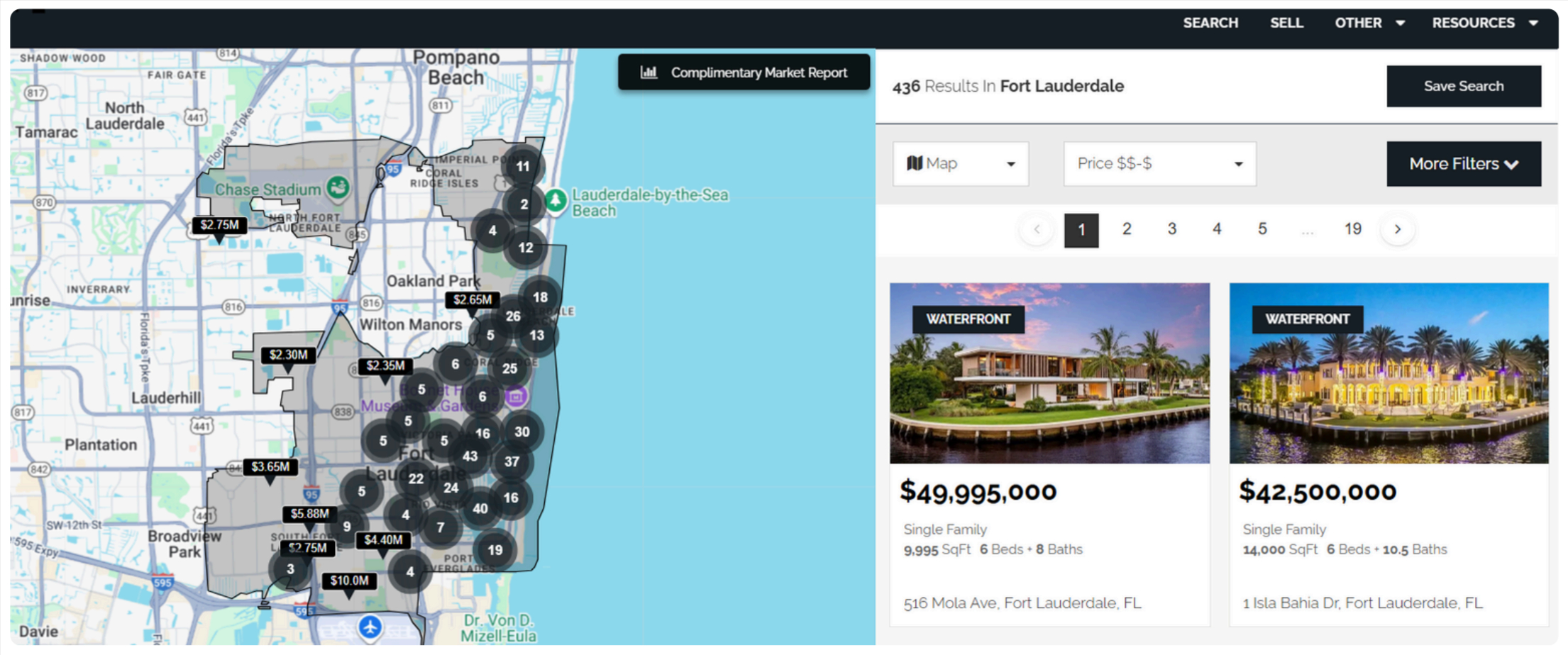Click the airport plane icon on the map
This screenshot has height=655, width=1568.
370,627
